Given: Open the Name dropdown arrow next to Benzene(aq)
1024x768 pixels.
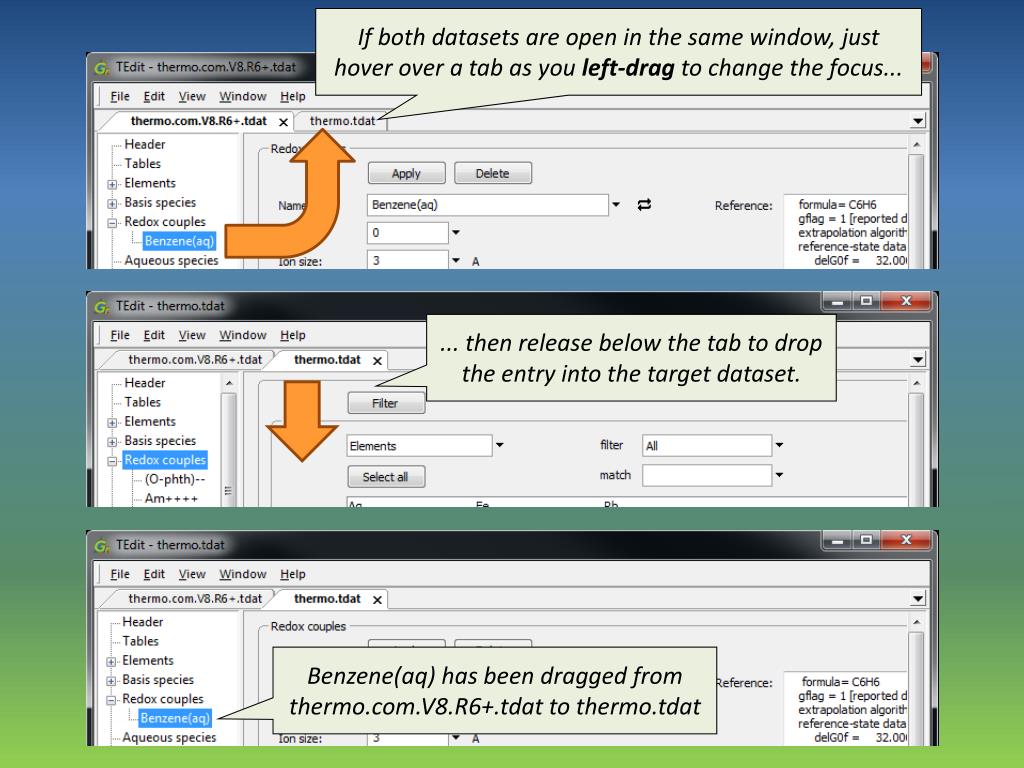Looking at the screenshot, I should [x=616, y=204].
